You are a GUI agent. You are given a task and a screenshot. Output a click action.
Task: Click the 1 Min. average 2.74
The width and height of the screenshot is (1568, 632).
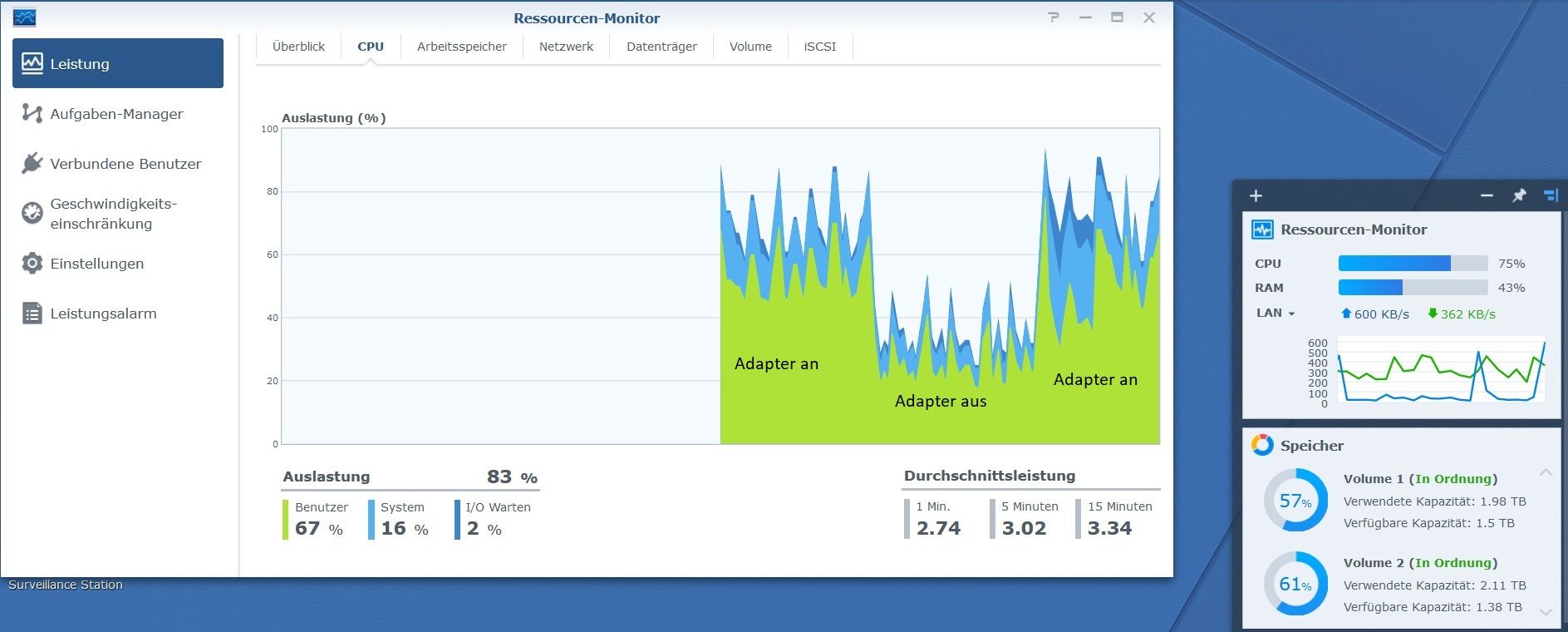[938, 528]
